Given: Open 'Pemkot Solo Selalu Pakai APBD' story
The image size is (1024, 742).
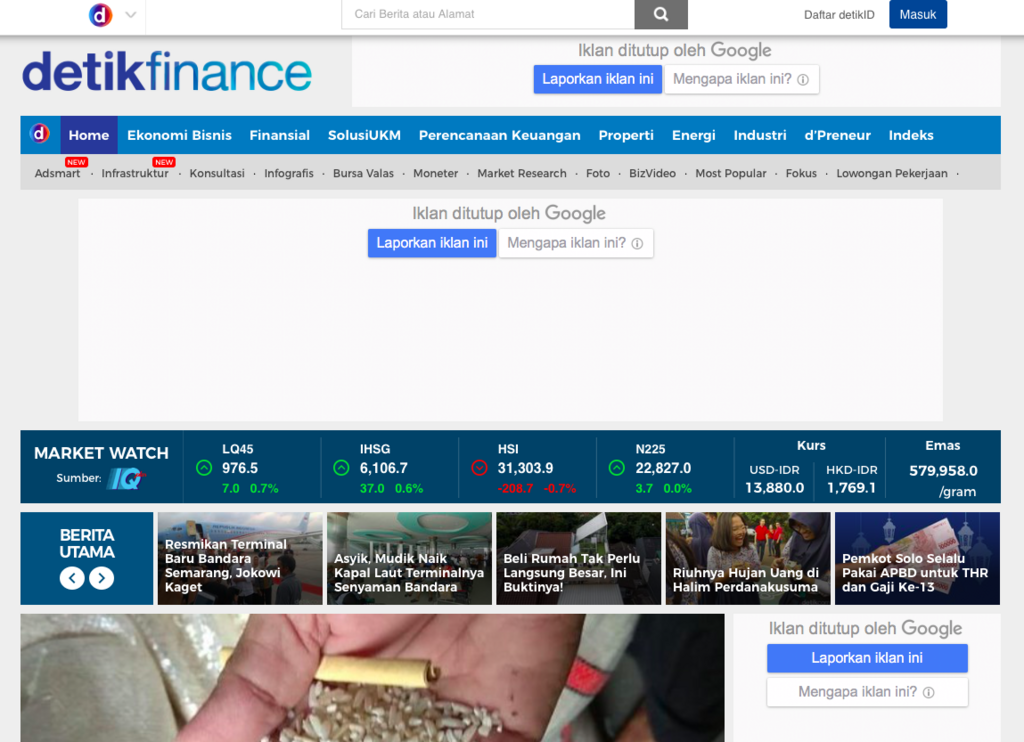Looking at the screenshot, I should coord(917,558).
